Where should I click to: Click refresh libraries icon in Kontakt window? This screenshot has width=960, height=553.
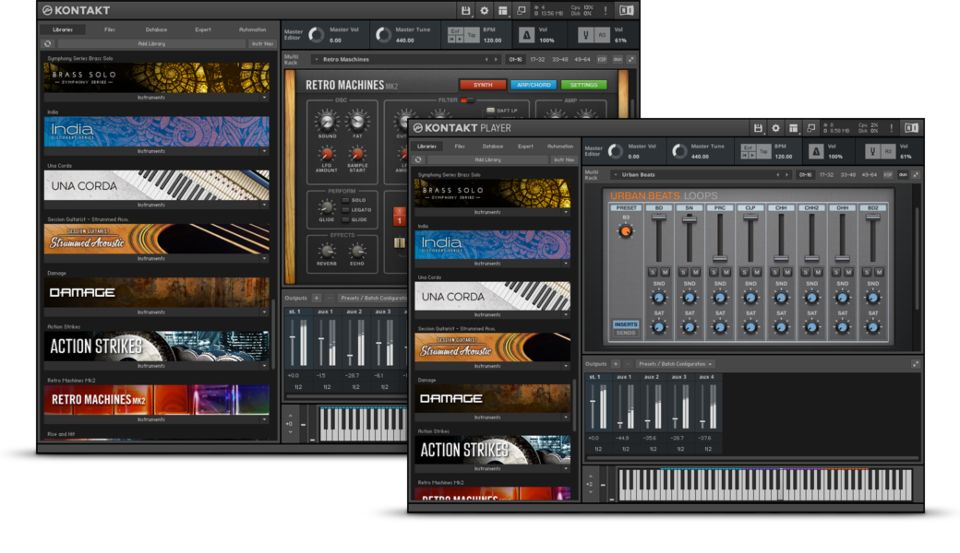pyautogui.click(x=48, y=44)
